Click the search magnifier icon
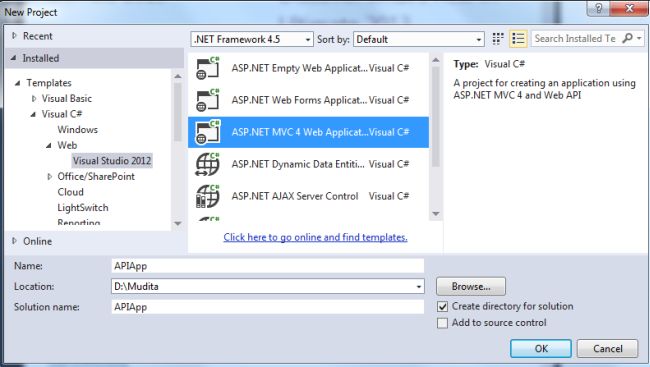 pos(628,39)
